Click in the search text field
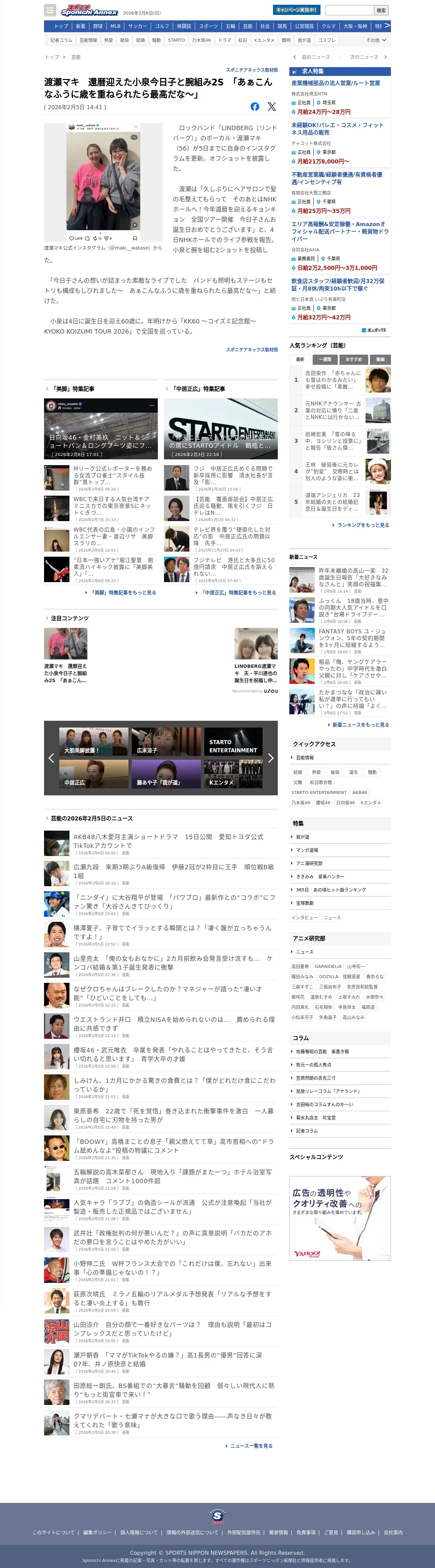This screenshot has height=1568, width=435. 349,11
